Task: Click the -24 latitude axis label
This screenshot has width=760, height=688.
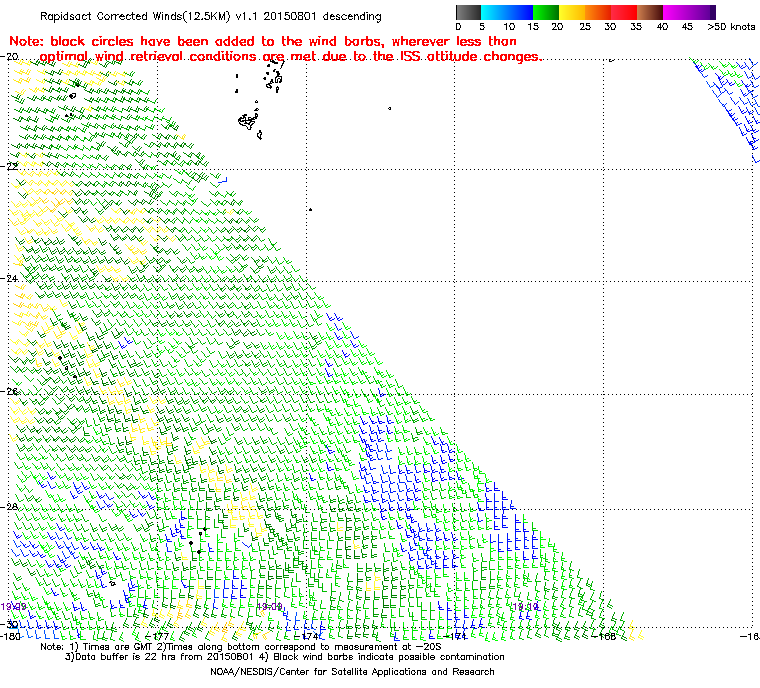Action: 9,279
